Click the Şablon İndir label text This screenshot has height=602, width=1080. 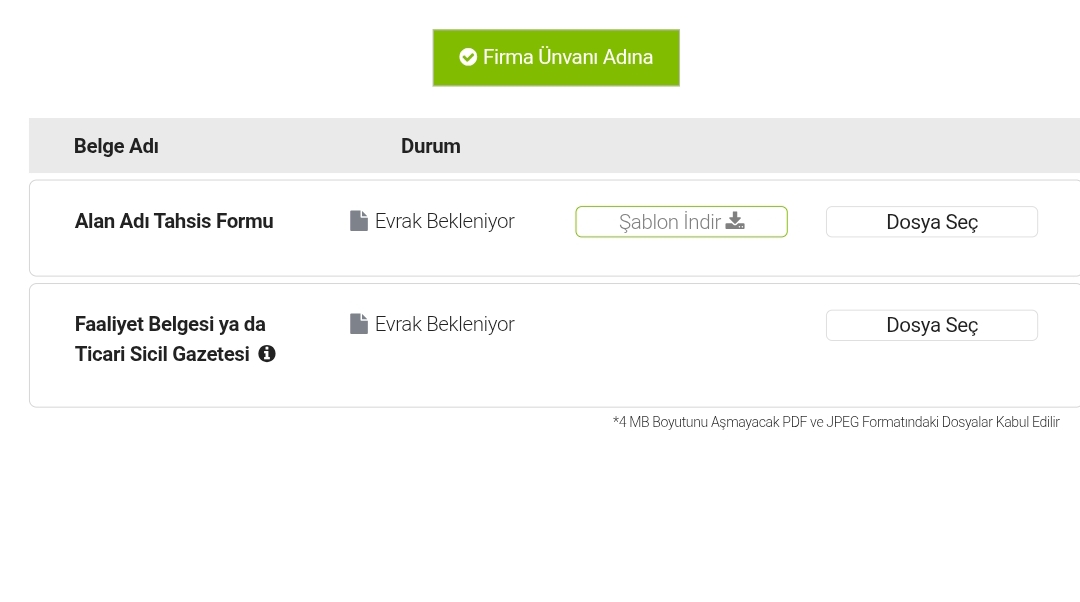pyautogui.click(x=669, y=222)
